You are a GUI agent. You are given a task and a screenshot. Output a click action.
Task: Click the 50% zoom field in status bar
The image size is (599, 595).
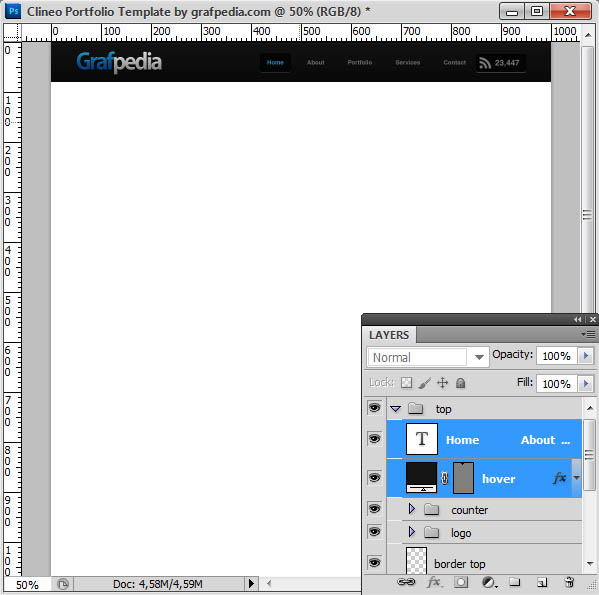(27, 585)
